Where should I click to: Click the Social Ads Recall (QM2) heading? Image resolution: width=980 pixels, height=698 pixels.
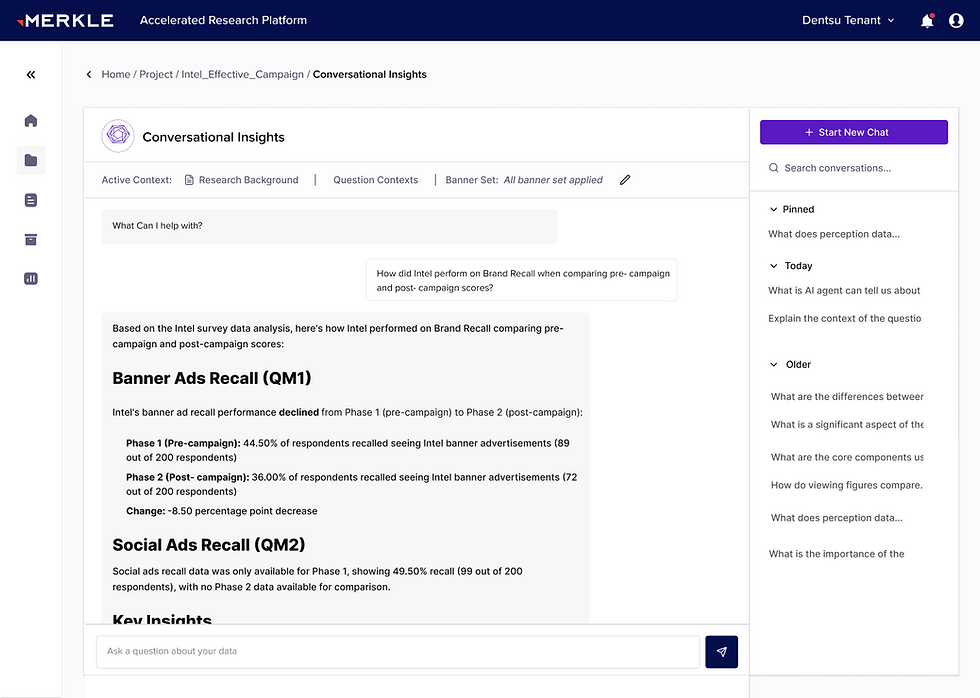click(x=209, y=546)
